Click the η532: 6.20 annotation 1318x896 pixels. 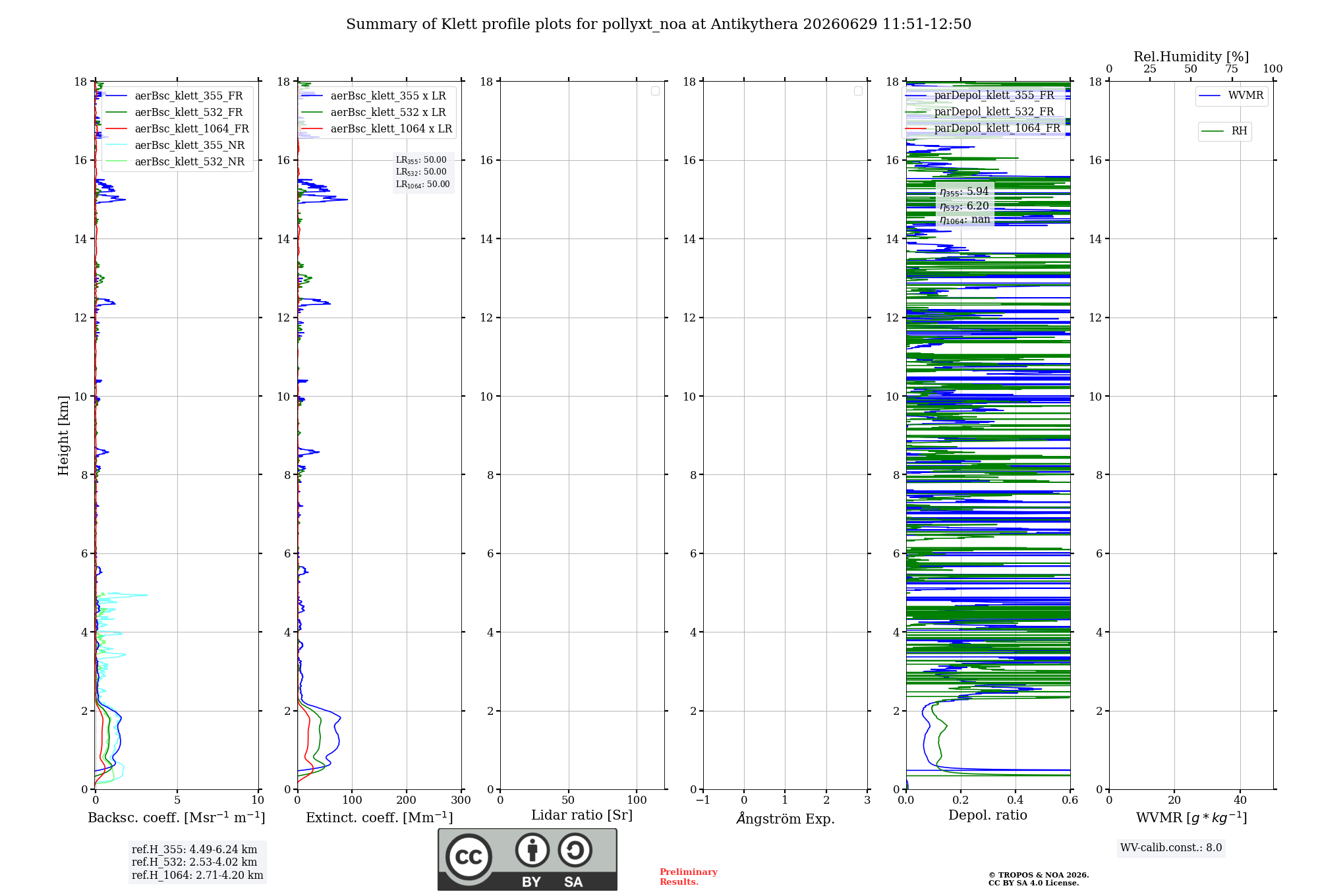tap(964, 206)
